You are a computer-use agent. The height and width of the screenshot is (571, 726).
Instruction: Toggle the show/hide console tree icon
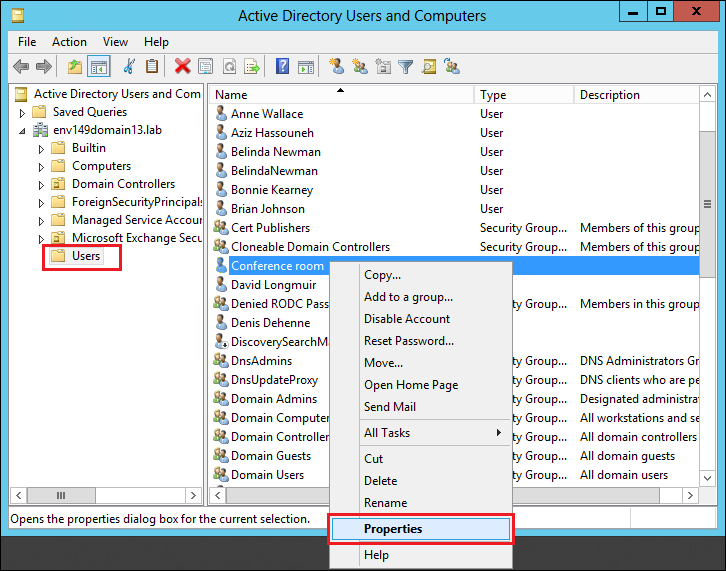pyautogui.click(x=99, y=67)
